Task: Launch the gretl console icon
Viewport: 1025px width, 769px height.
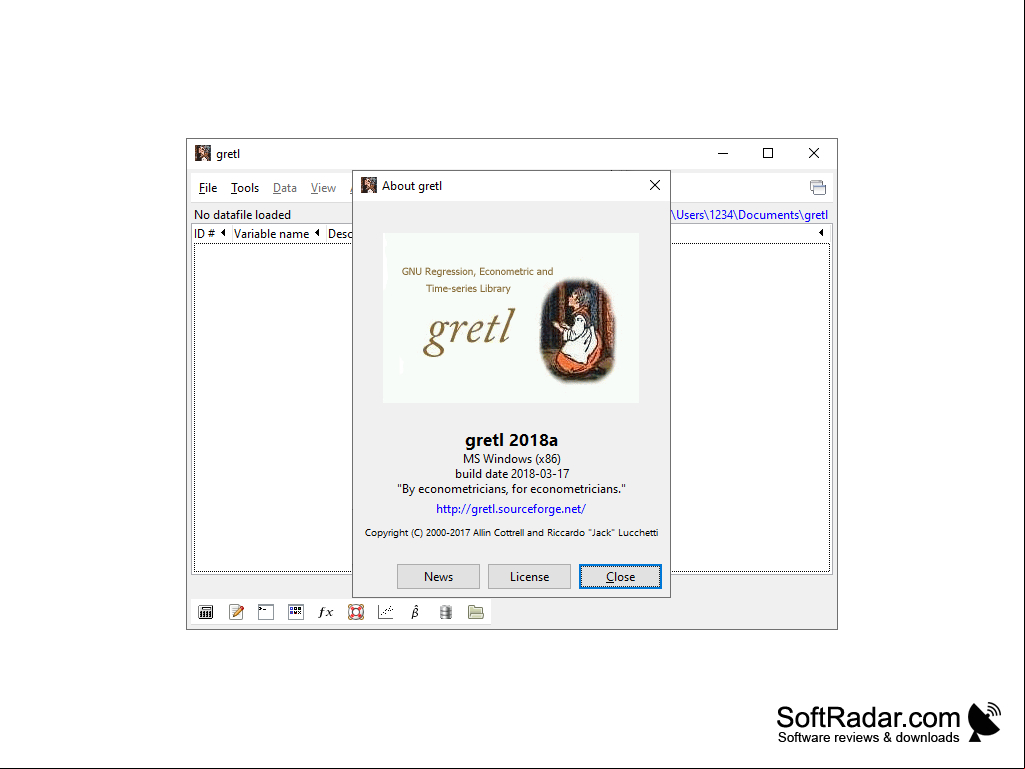Action: click(x=265, y=612)
